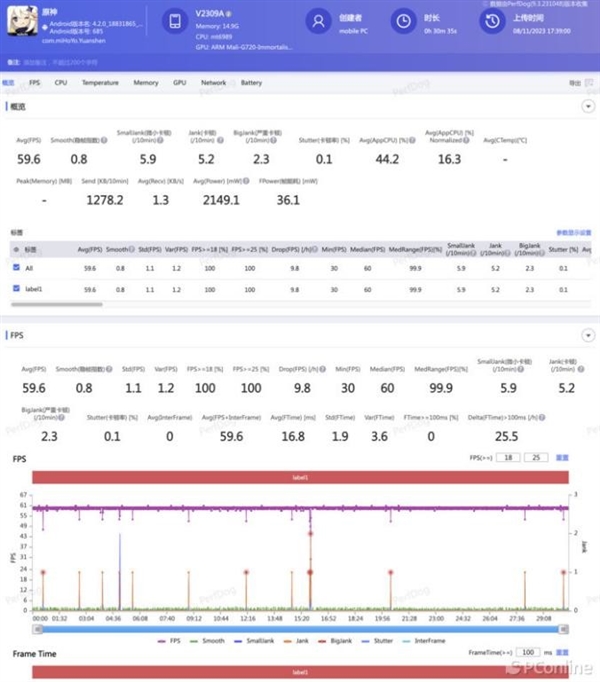Collapse the overview section with its arrow
The width and height of the screenshot is (600, 682).
[588, 106]
